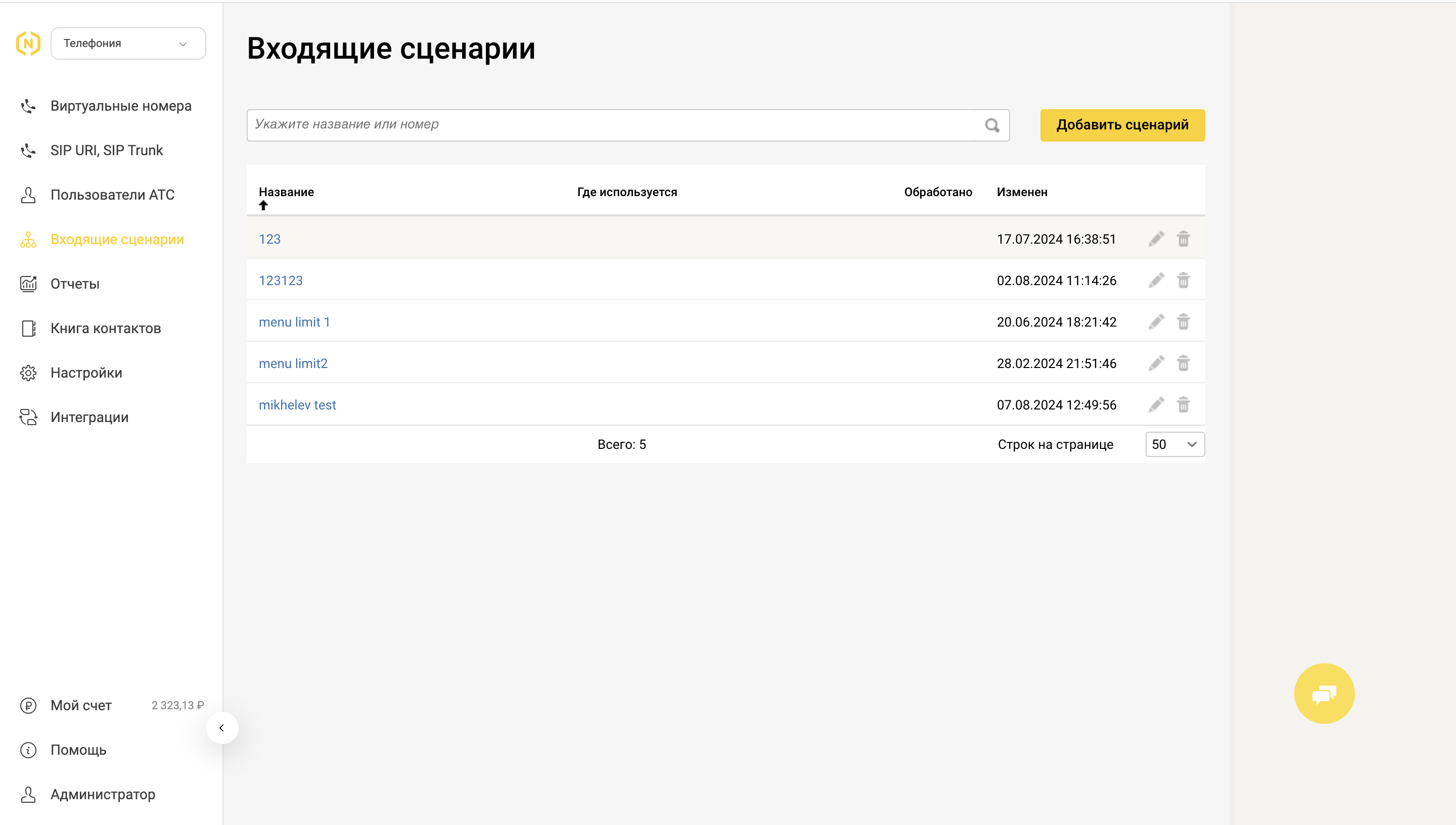Click the search magnifier icon

991,125
